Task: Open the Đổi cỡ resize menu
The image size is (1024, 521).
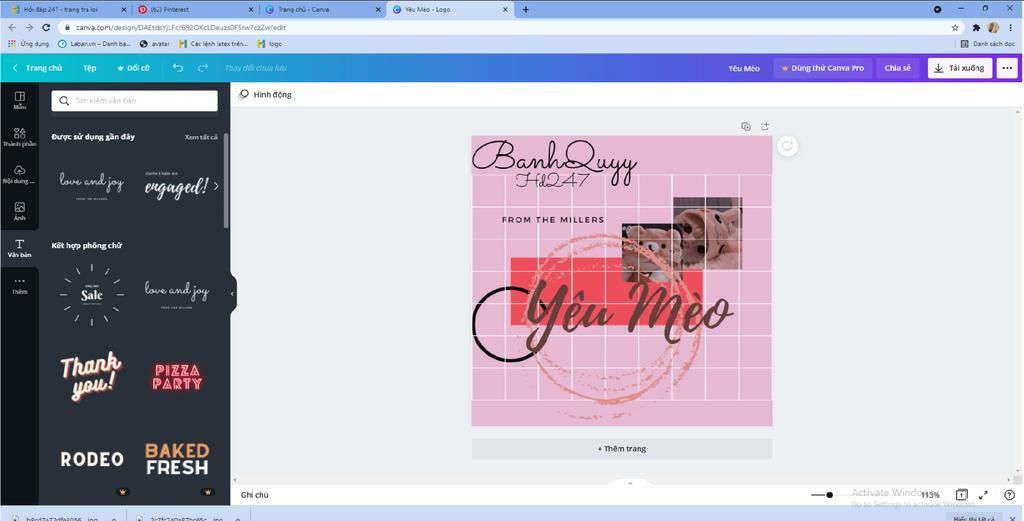Action: pos(133,68)
